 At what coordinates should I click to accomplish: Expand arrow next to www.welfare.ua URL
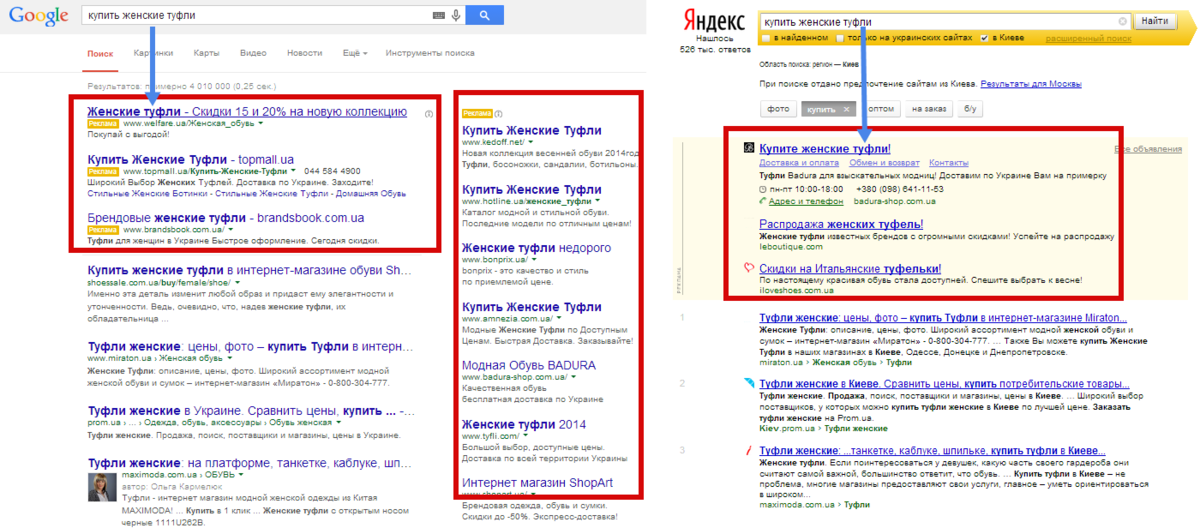[x=260, y=125]
